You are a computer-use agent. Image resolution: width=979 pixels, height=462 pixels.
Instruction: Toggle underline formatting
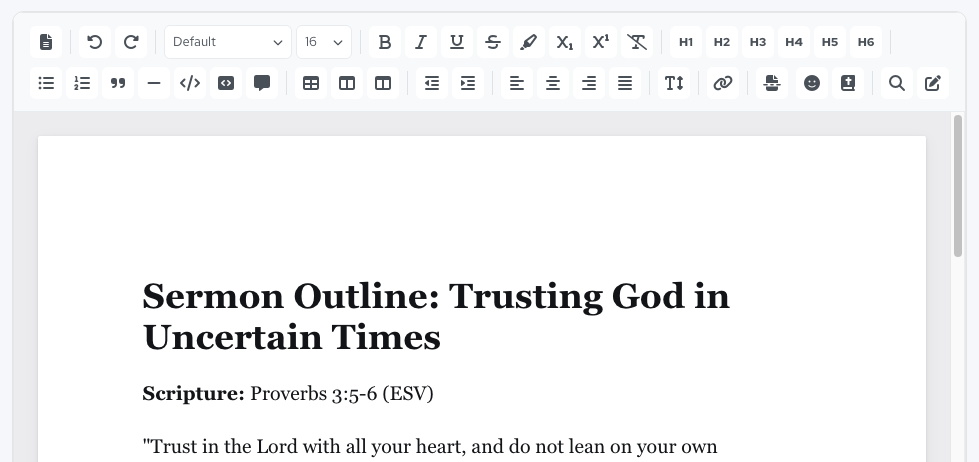coord(457,42)
